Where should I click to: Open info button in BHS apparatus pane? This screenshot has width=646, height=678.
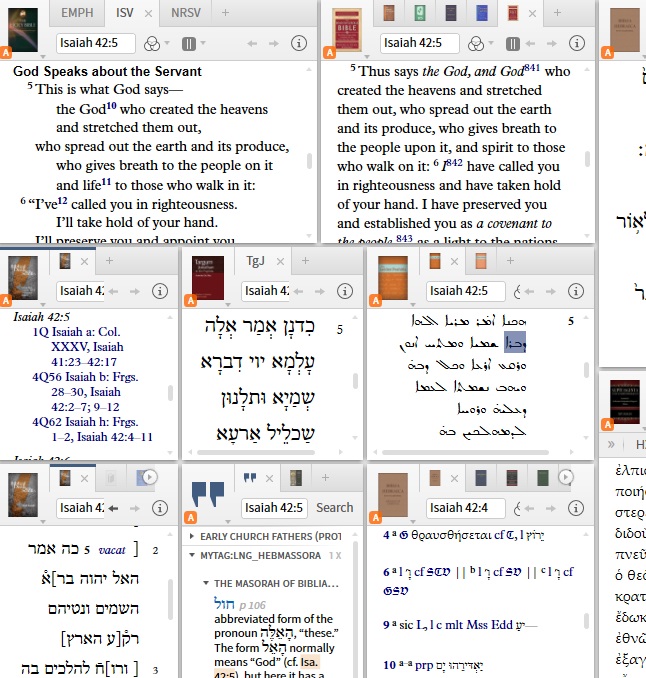click(576, 508)
